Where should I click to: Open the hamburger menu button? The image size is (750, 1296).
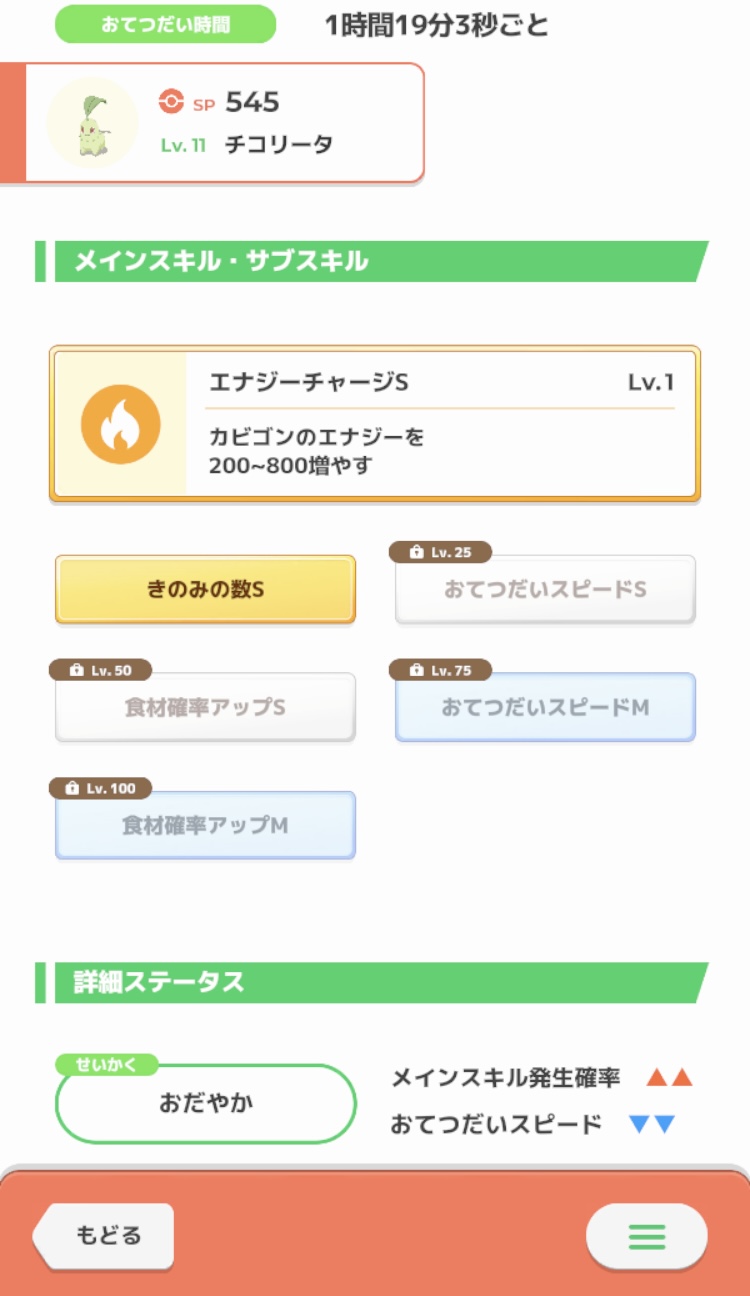(646, 1236)
